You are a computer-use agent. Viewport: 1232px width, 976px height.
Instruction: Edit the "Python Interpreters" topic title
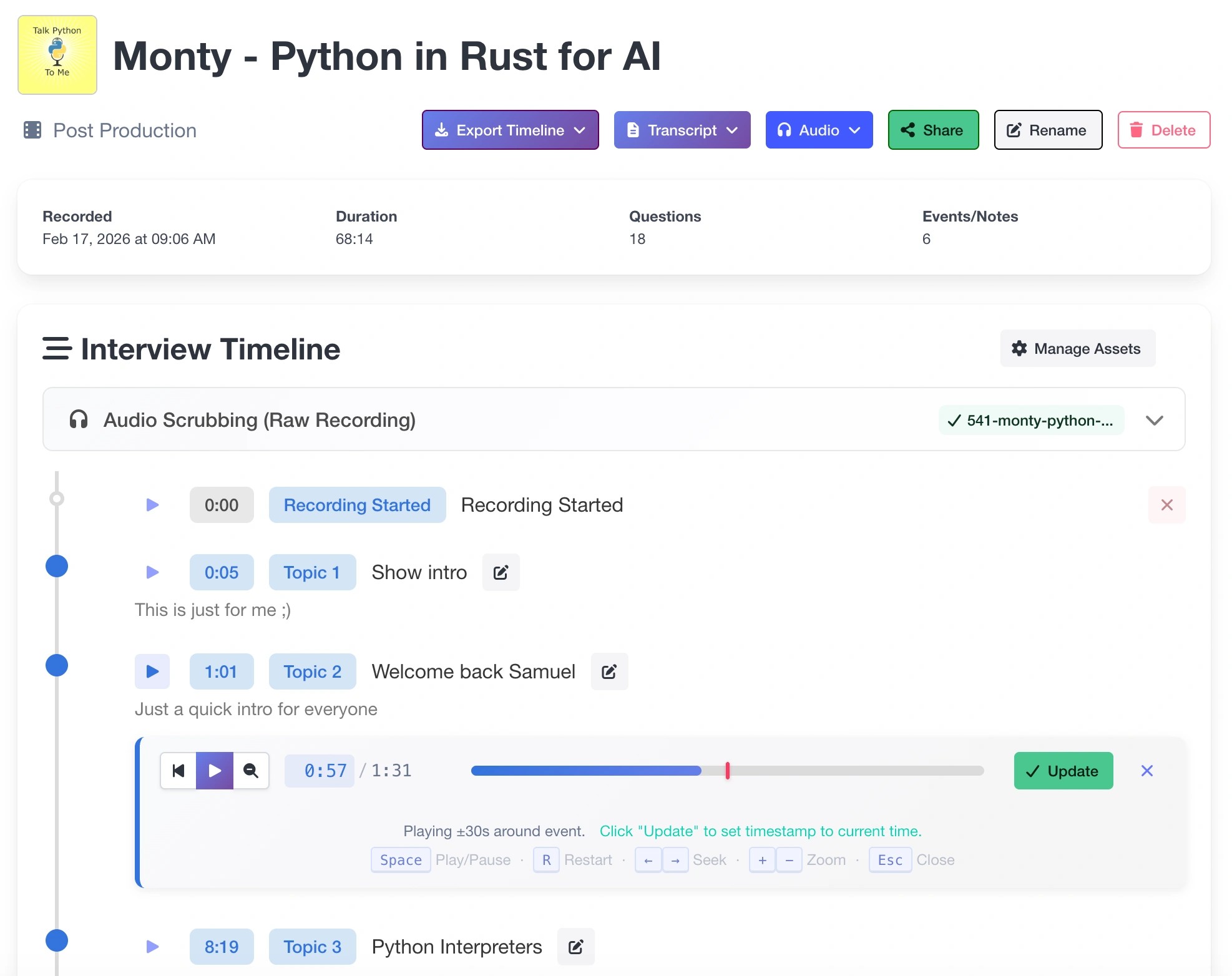pos(575,947)
